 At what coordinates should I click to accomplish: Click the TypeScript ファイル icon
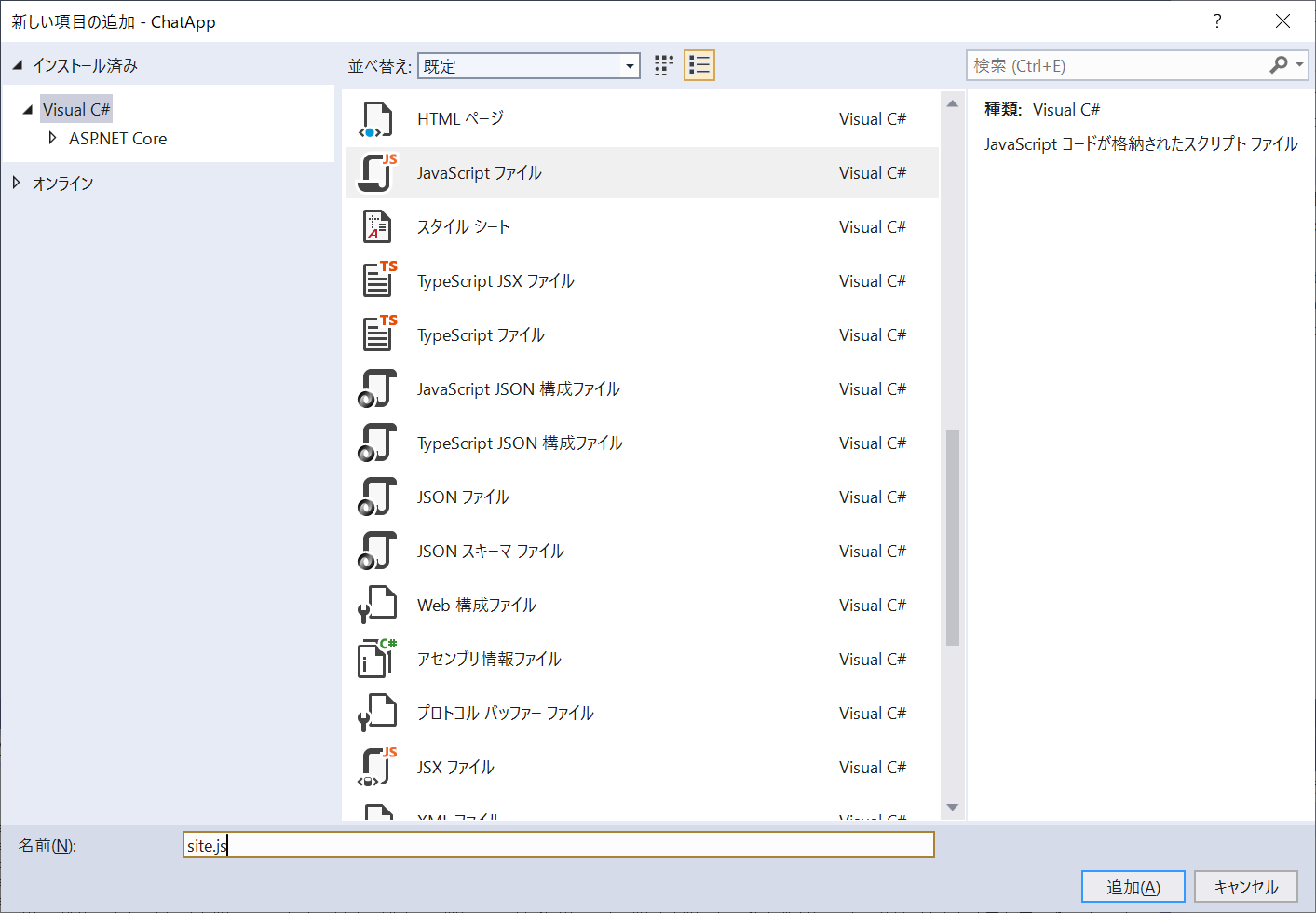(x=379, y=334)
